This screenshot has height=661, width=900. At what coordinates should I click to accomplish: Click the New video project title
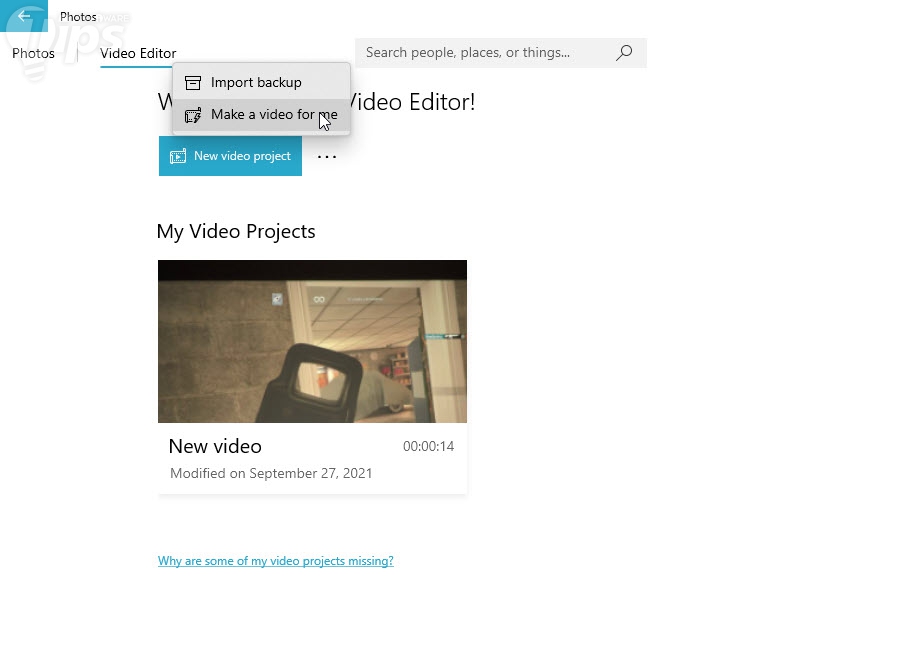pyautogui.click(x=215, y=446)
